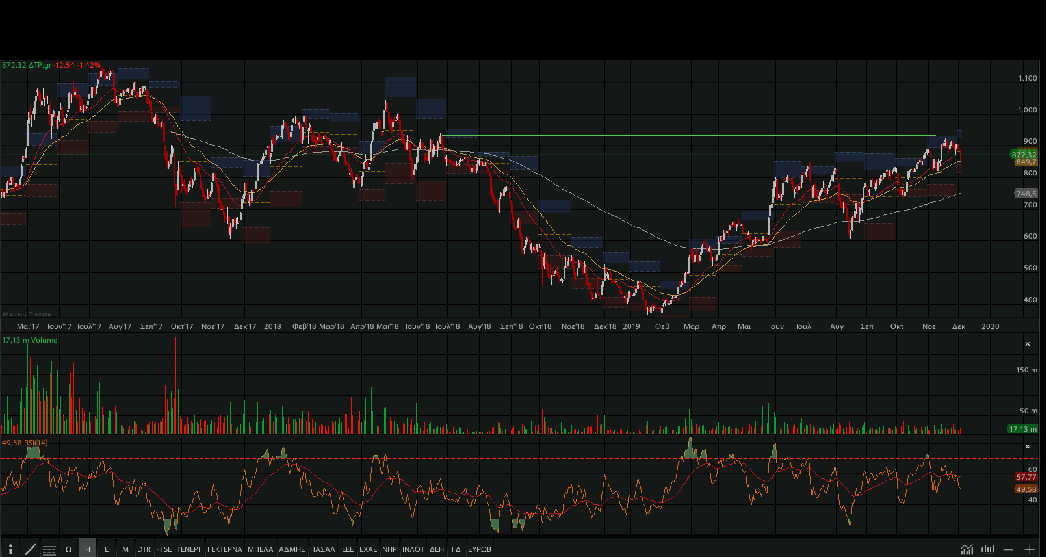Select the line drawing tool

[30, 549]
